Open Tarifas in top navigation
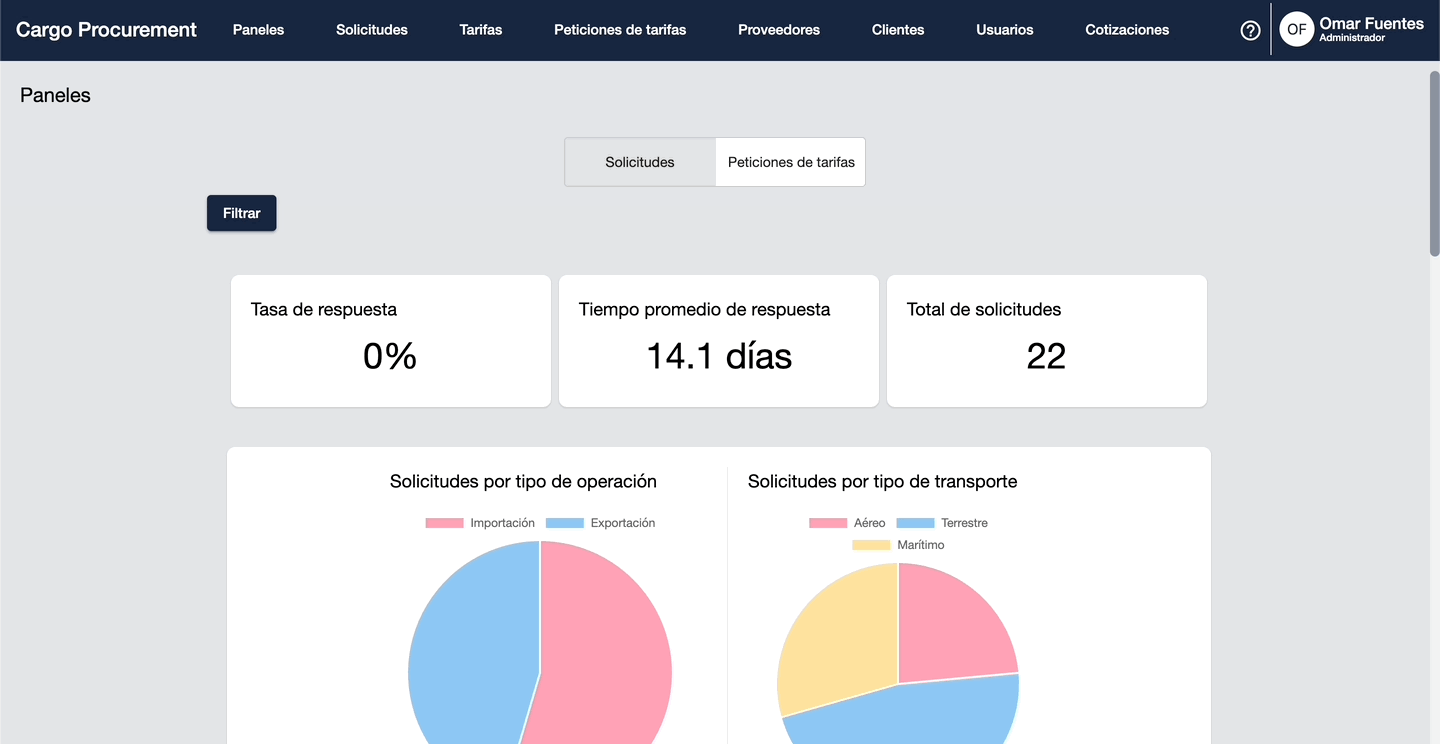This screenshot has width=1440, height=744. (x=481, y=30)
